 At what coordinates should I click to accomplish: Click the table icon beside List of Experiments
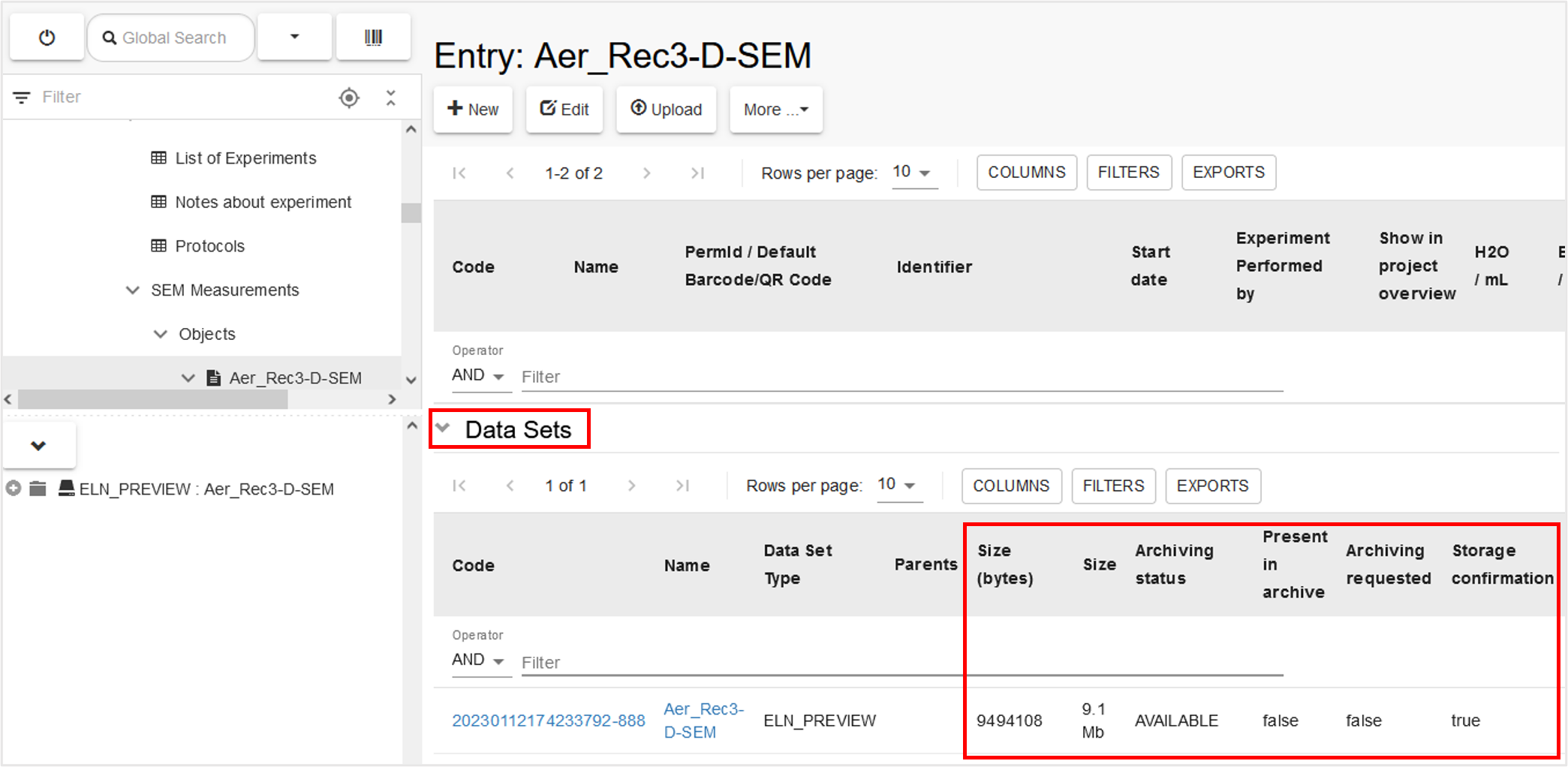pos(158,158)
